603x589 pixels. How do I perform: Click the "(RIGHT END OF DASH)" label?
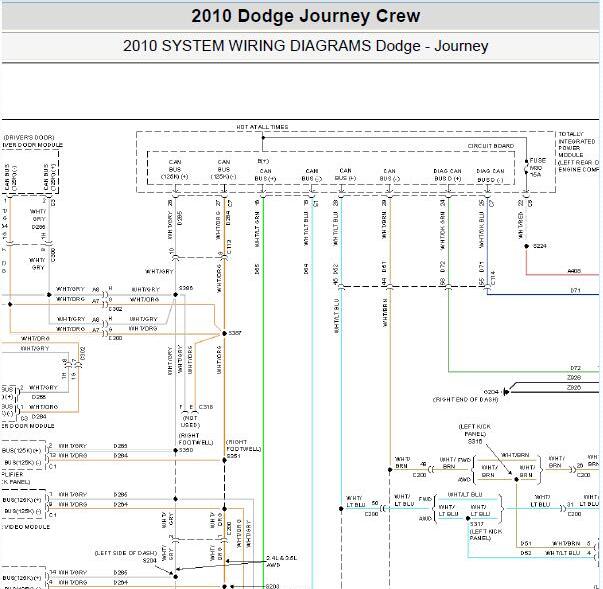pos(466,399)
